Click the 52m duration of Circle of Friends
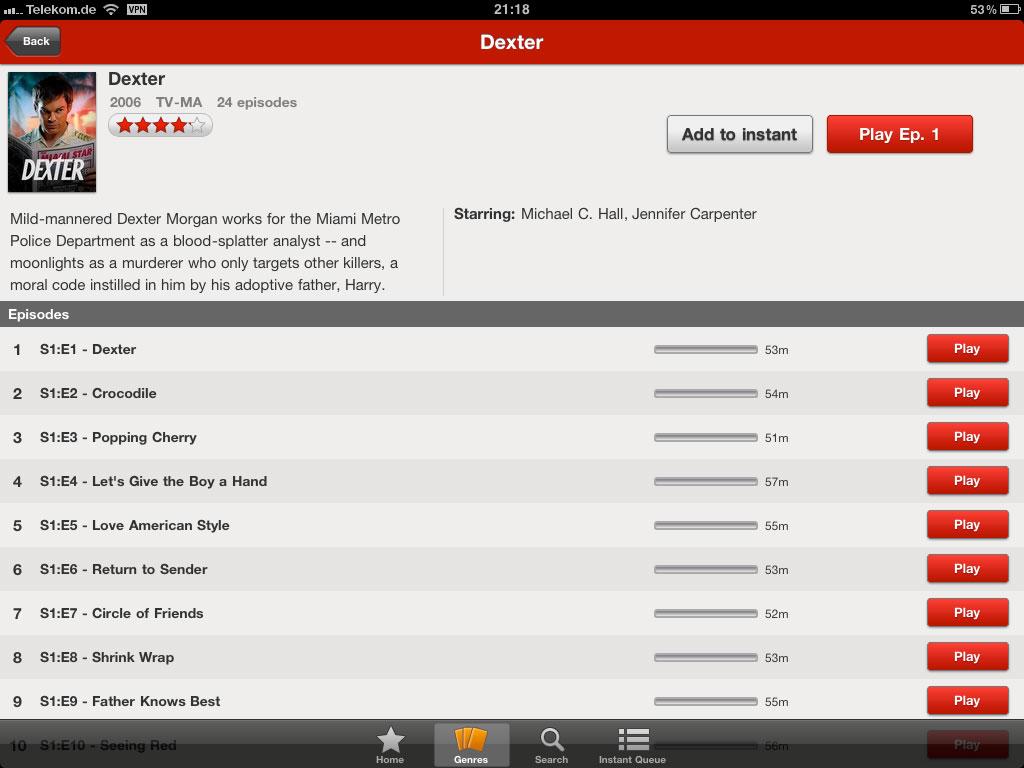The width and height of the screenshot is (1024, 768). 776,614
